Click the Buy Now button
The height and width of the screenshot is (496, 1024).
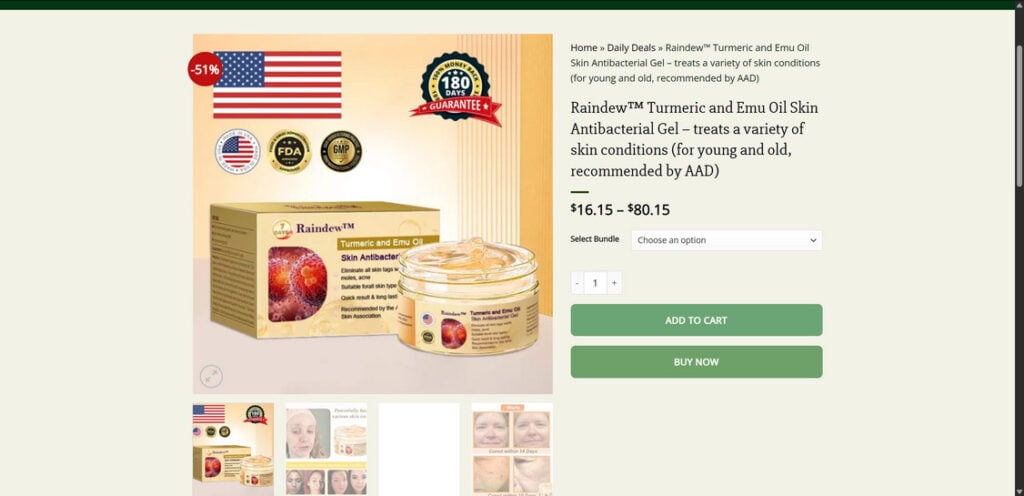pos(696,362)
